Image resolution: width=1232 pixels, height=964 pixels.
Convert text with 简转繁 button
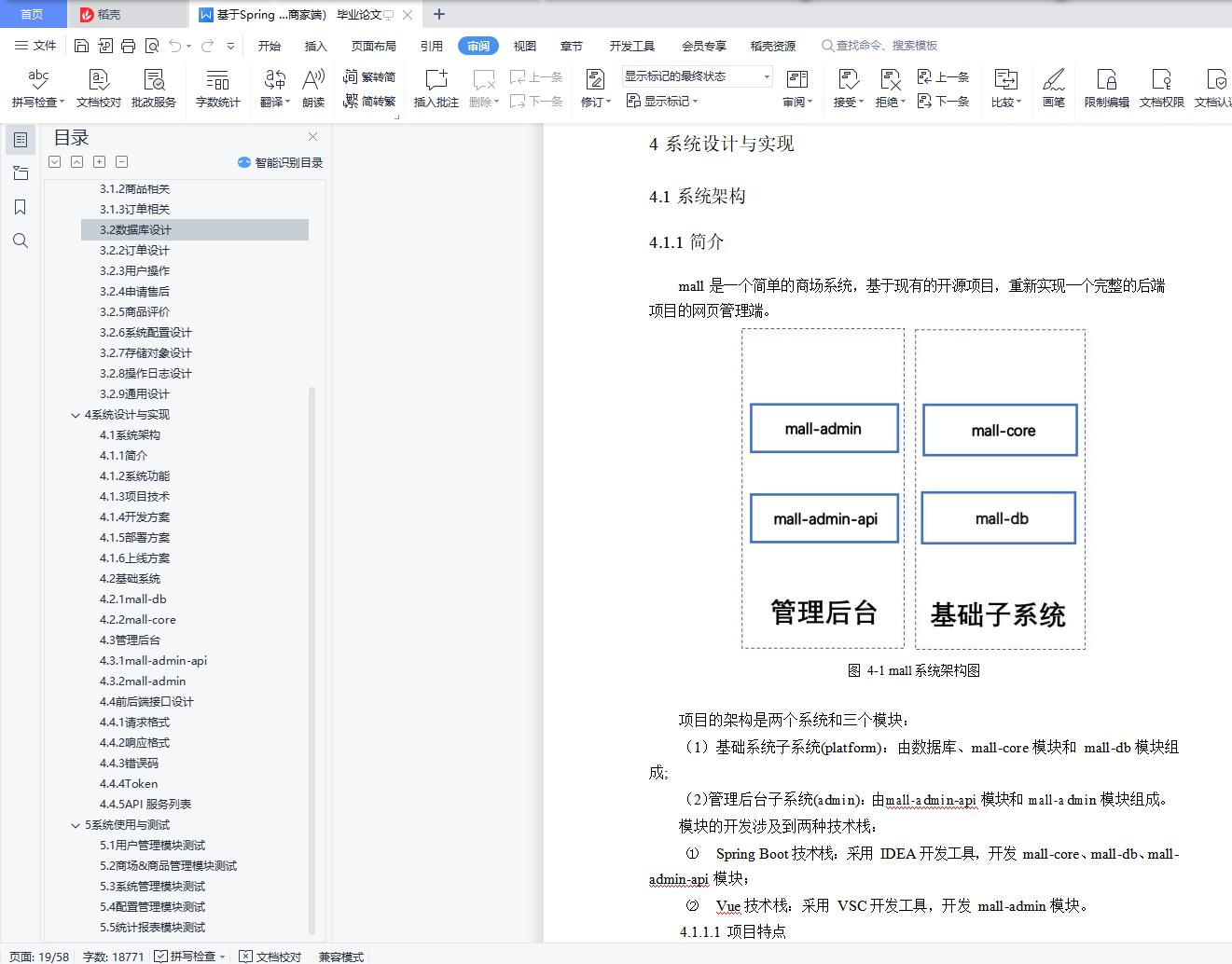click(x=369, y=101)
